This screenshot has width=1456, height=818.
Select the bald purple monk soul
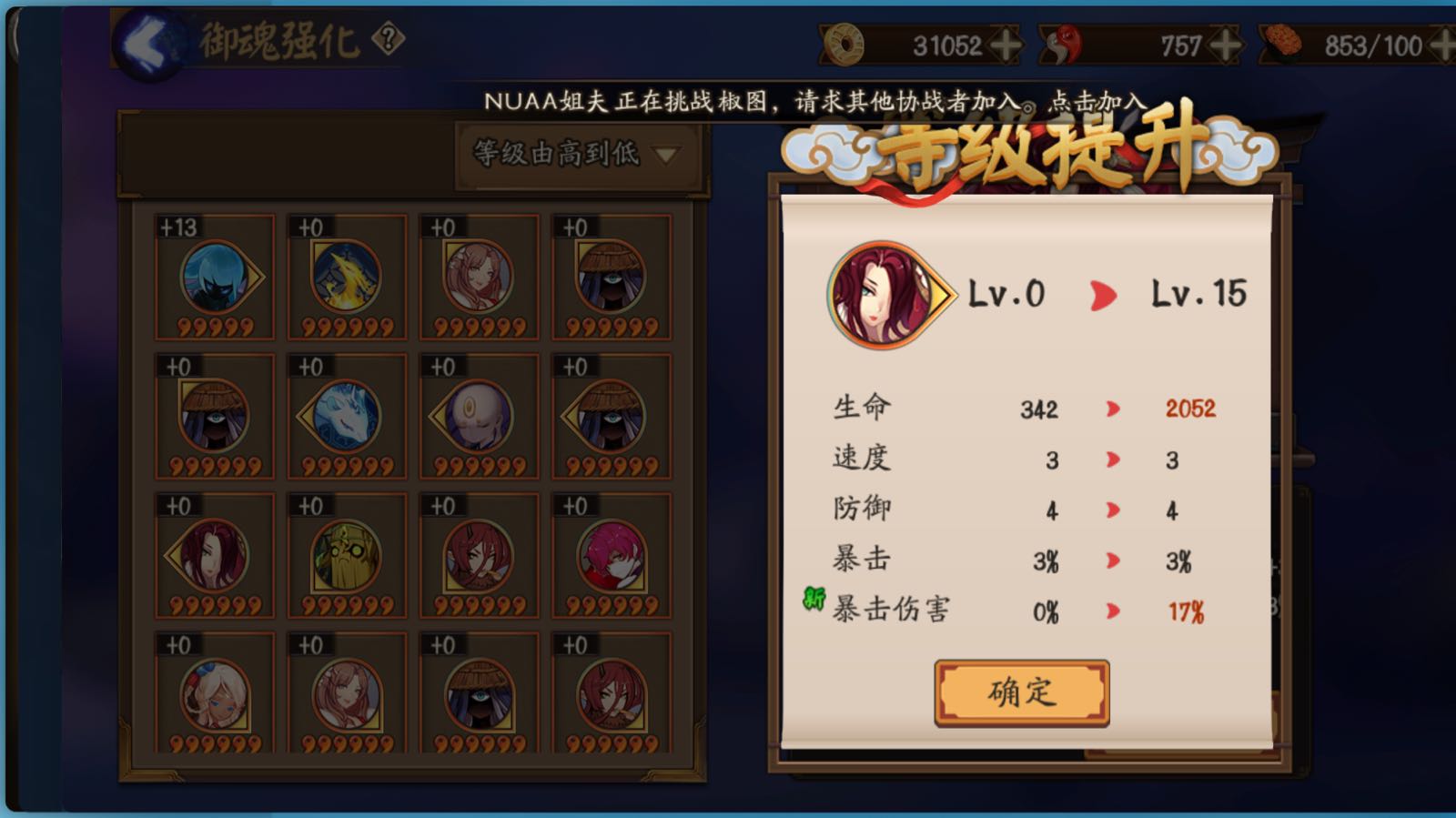click(479, 417)
